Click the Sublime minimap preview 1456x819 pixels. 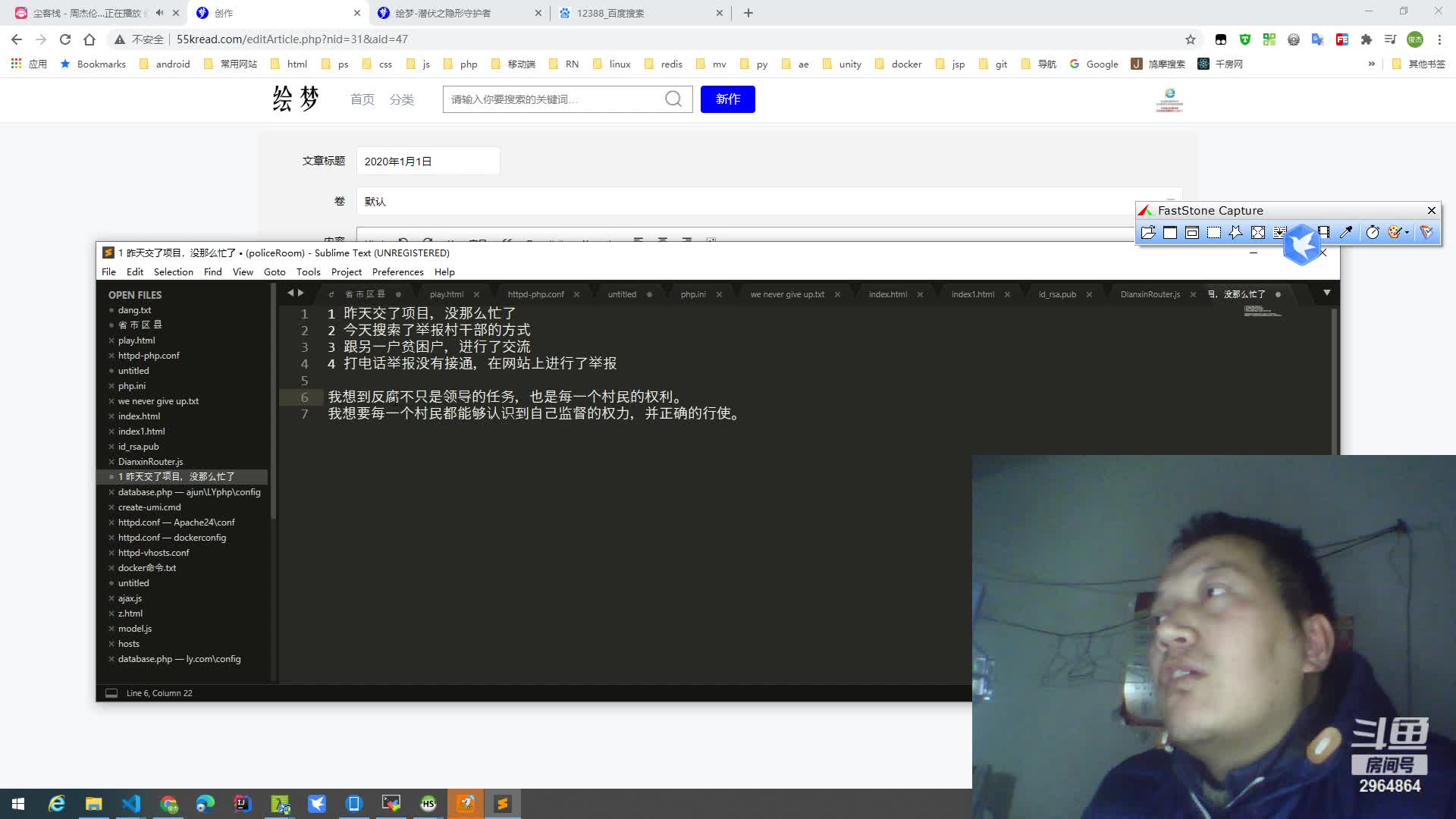(1263, 310)
